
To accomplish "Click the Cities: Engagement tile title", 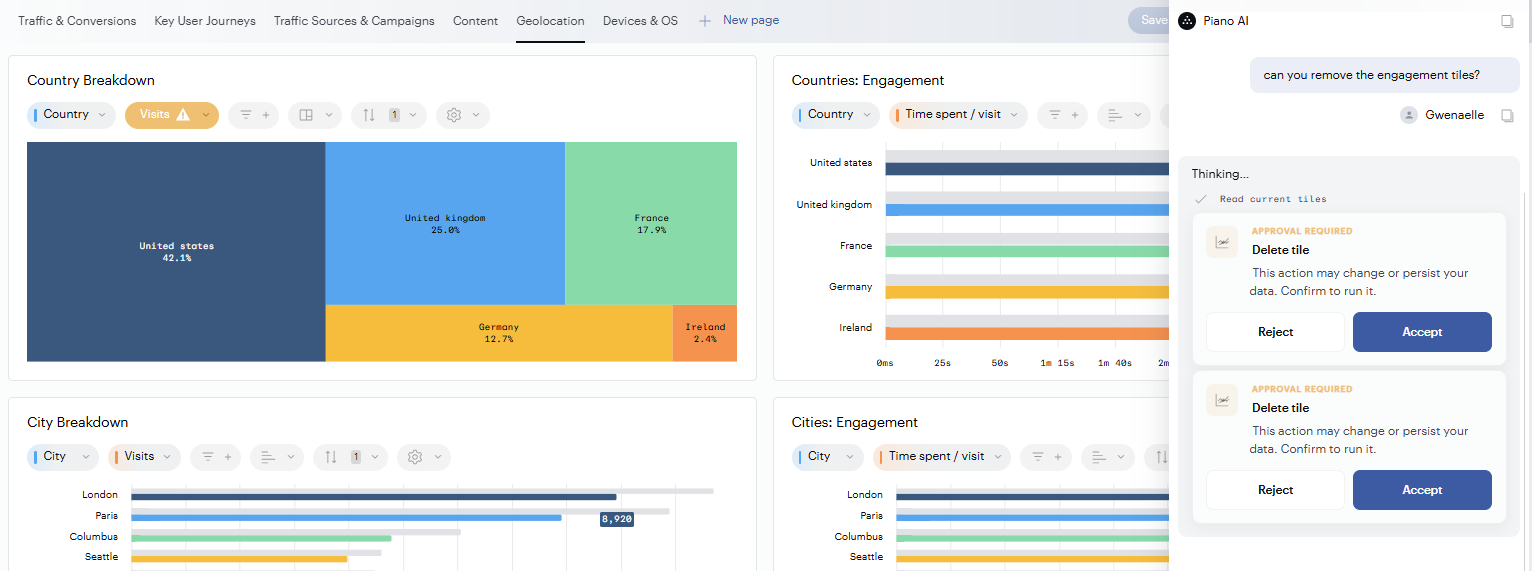I will click(855, 422).
